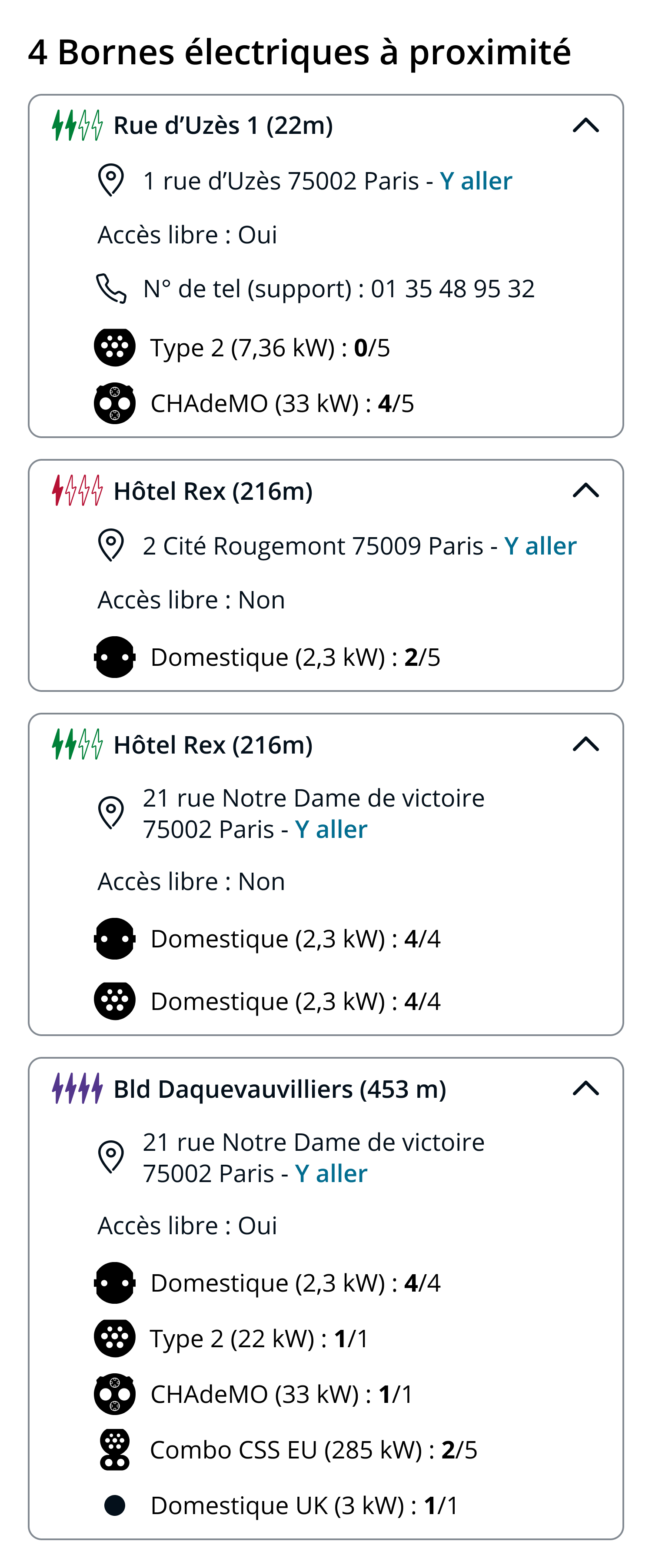
Task: Select the Type 2 (22 kW) connector icon
Action: click(114, 1339)
